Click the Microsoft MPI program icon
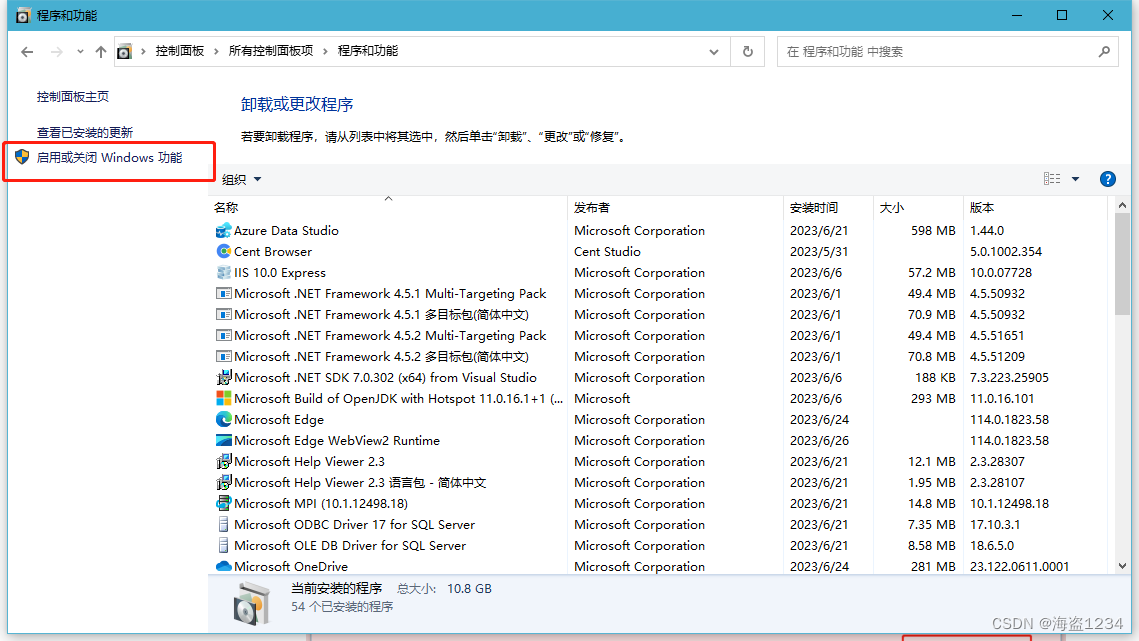The image size is (1139, 641). click(x=224, y=504)
